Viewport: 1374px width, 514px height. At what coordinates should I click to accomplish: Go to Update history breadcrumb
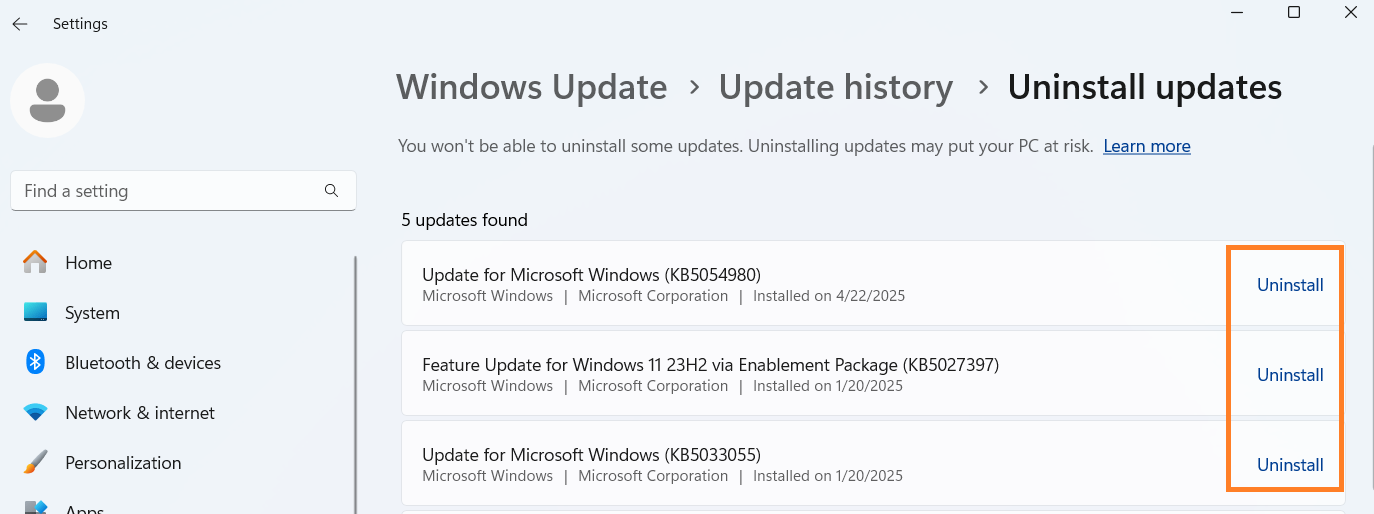coord(835,87)
